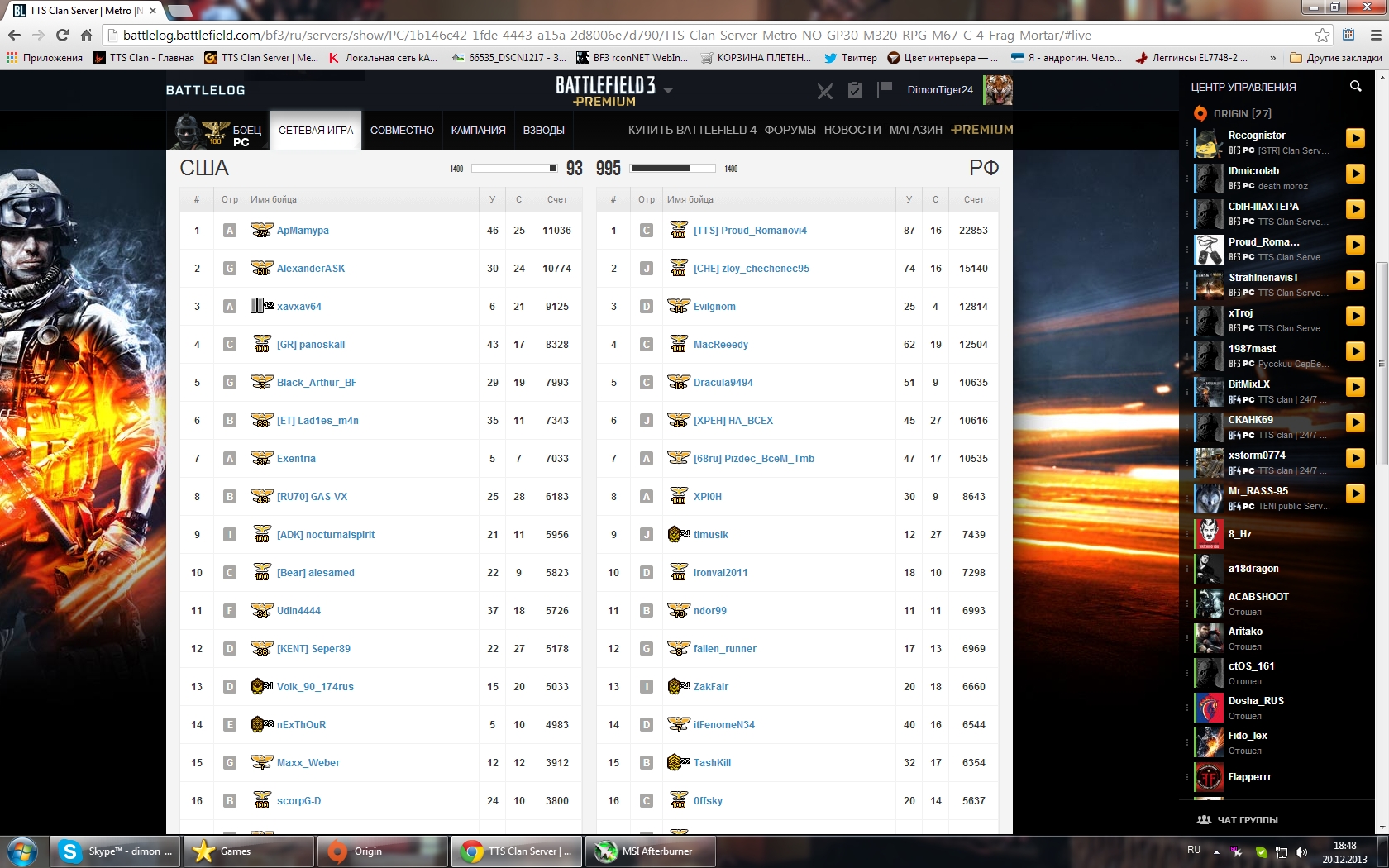Open the Приложения apps shortcut
The height and width of the screenshot is (868, 1389).
[x=45, y=58]
